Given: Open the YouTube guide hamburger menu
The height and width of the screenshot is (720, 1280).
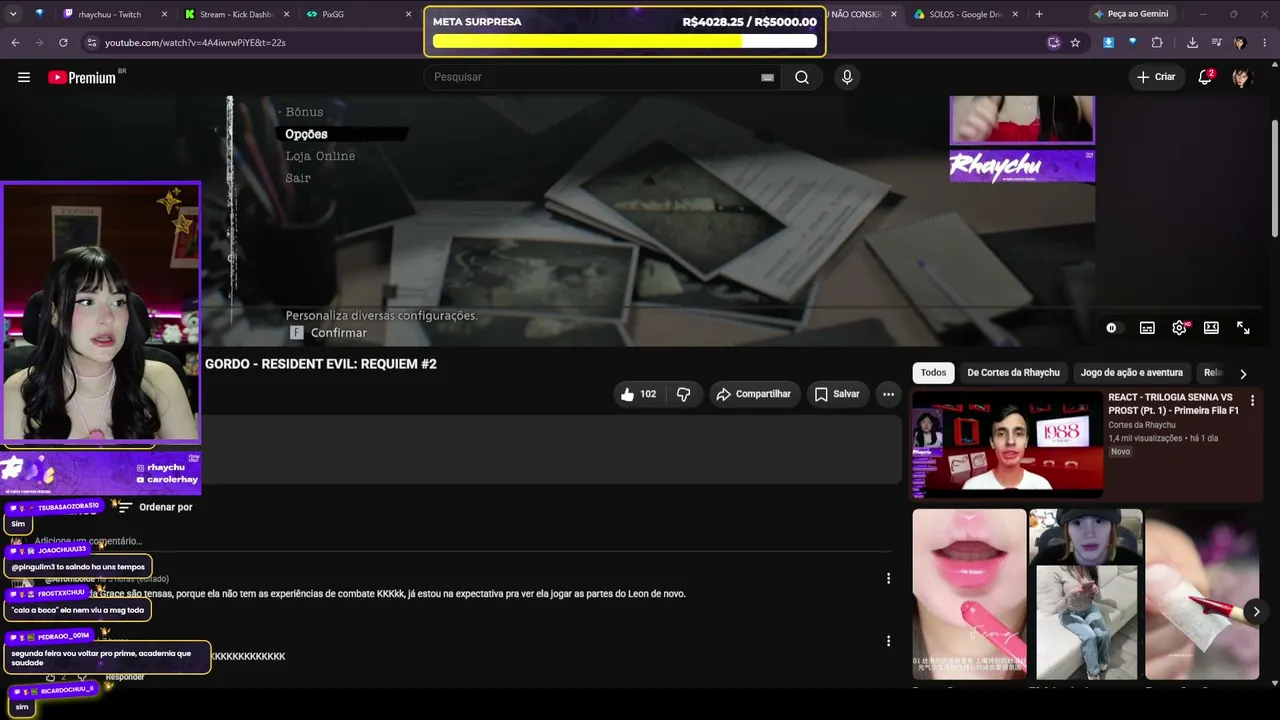Looking at the screenshot, I should click(x=24, y=77).
